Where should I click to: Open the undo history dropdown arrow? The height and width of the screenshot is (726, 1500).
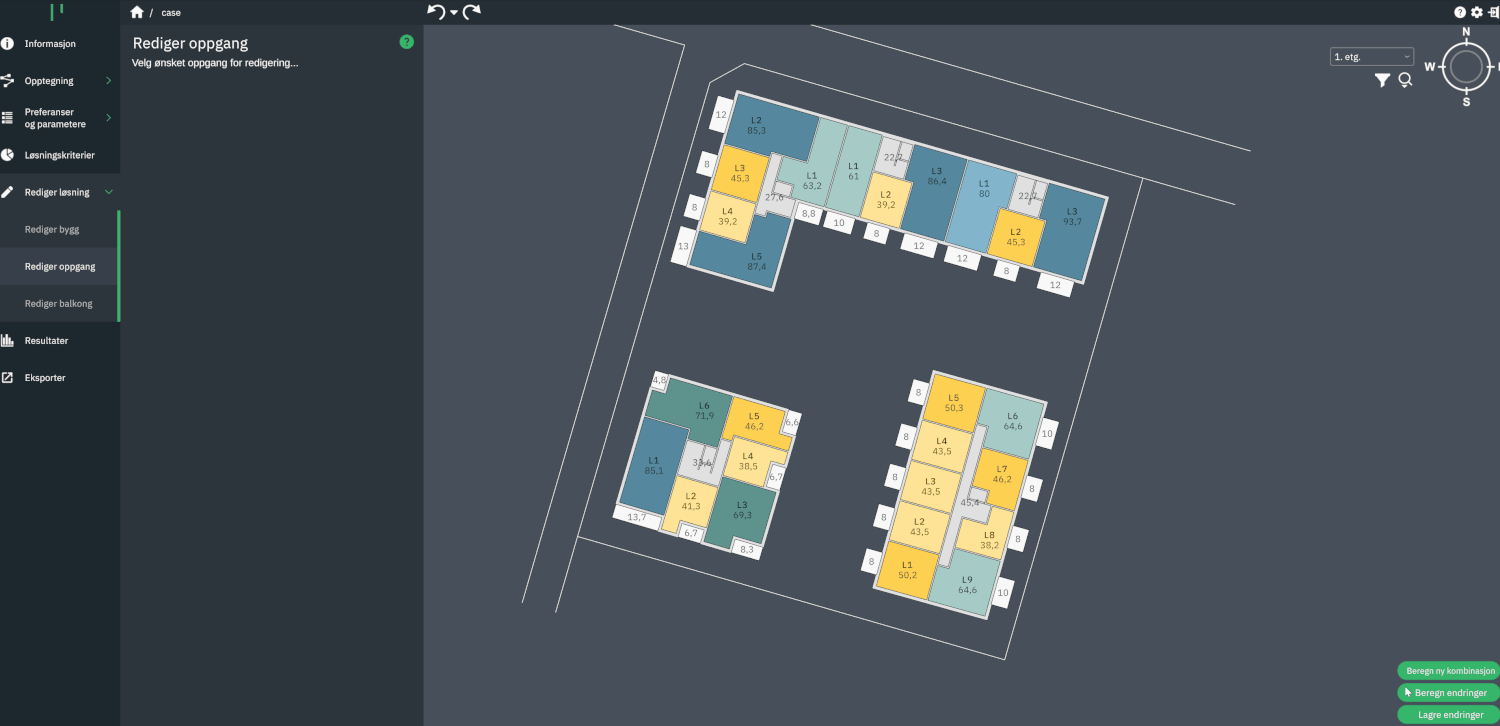pos(453,13)
